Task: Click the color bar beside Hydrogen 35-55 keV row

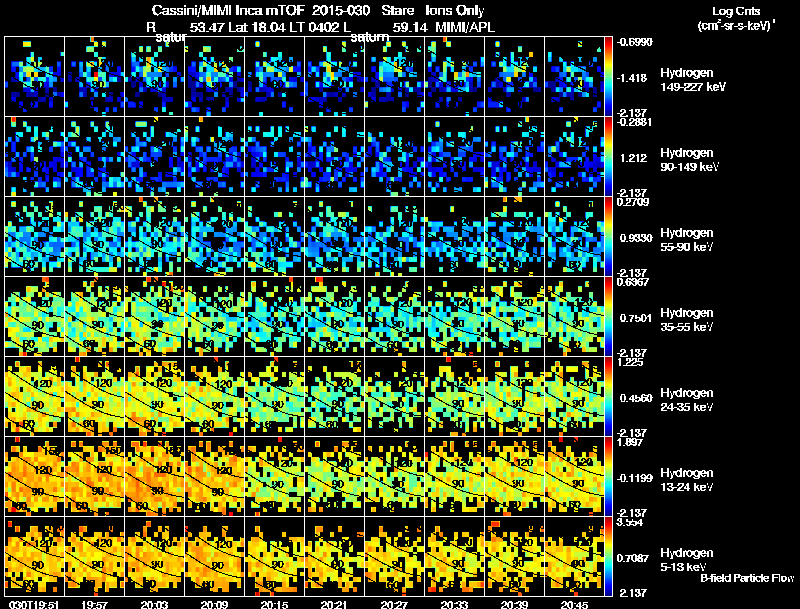Action: [x=608, y=317]
